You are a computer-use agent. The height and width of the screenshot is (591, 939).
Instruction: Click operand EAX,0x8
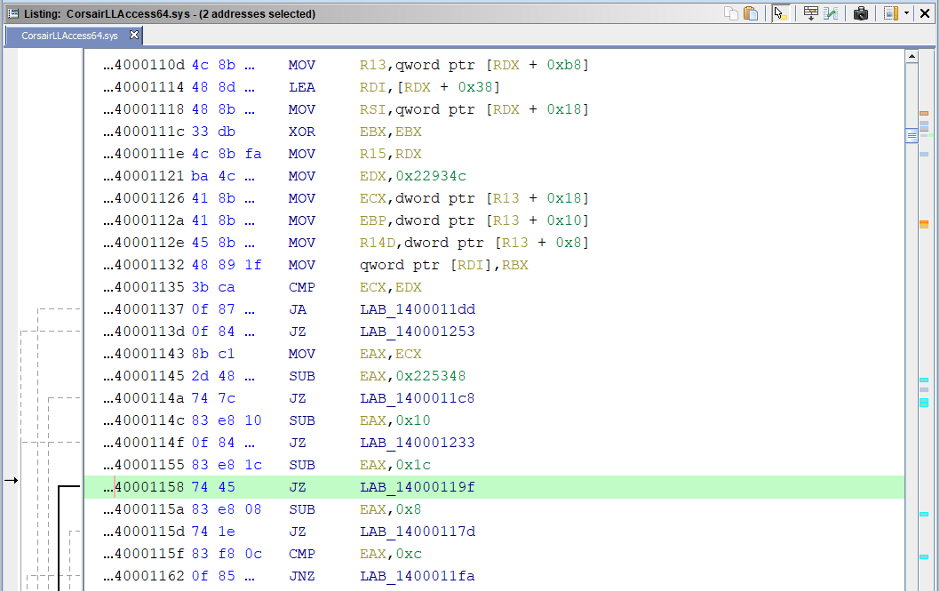coord(390,510)
